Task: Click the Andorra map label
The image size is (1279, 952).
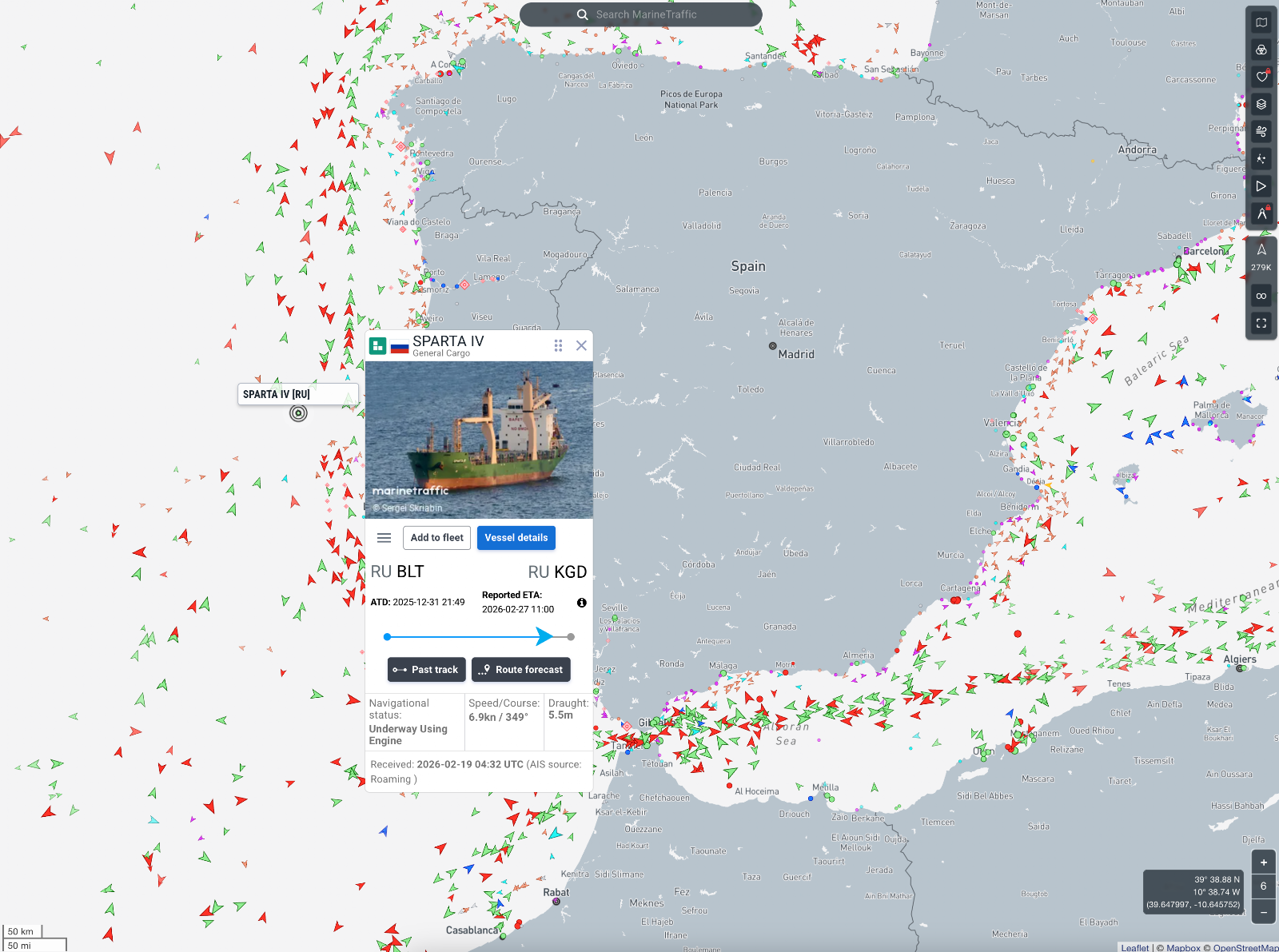Action: (1138, 150)
